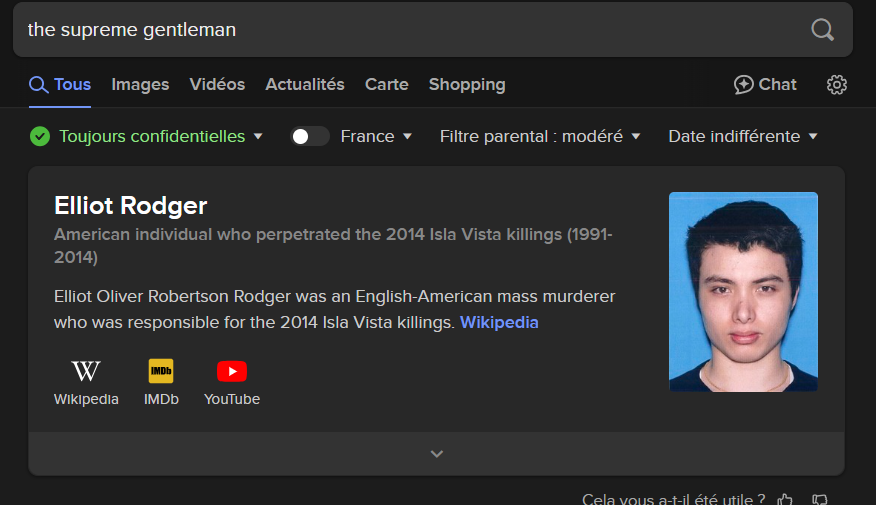Open the IMDb icon shortcut
The image size is (876, 505).
[x=161, y=372]
